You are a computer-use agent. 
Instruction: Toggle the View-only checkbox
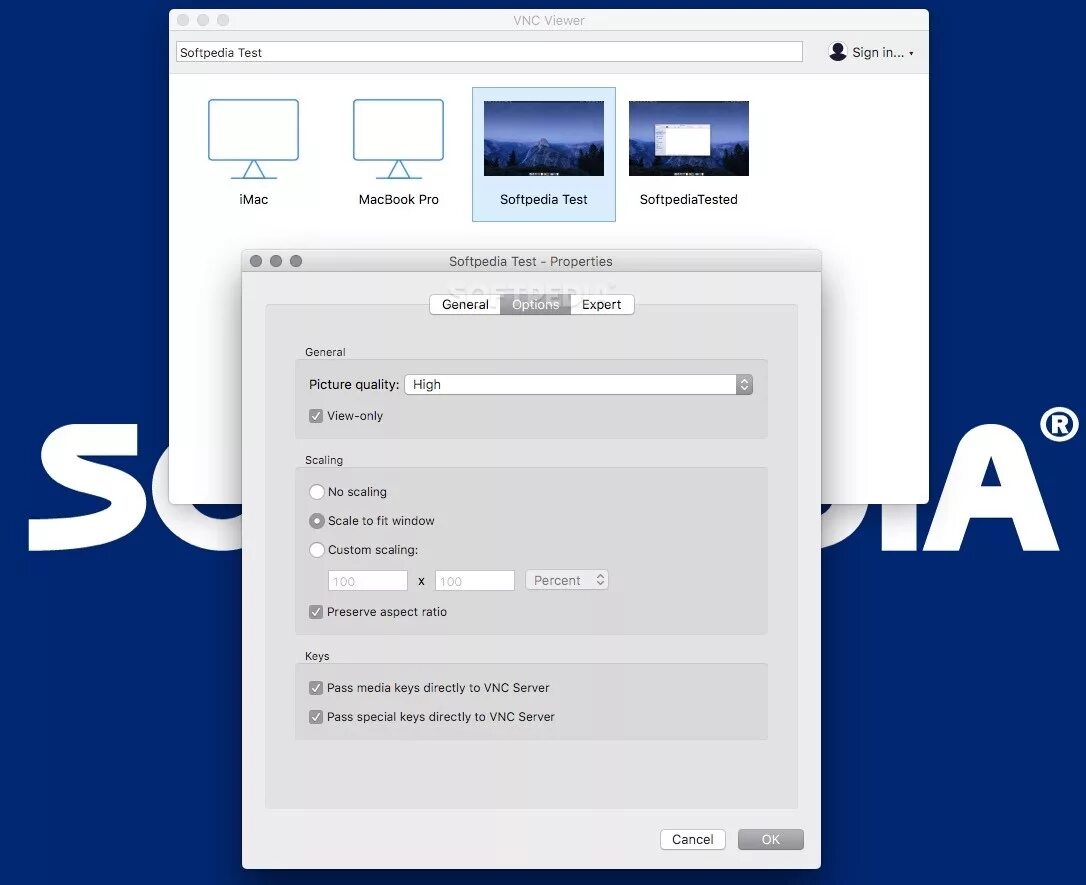316,415
